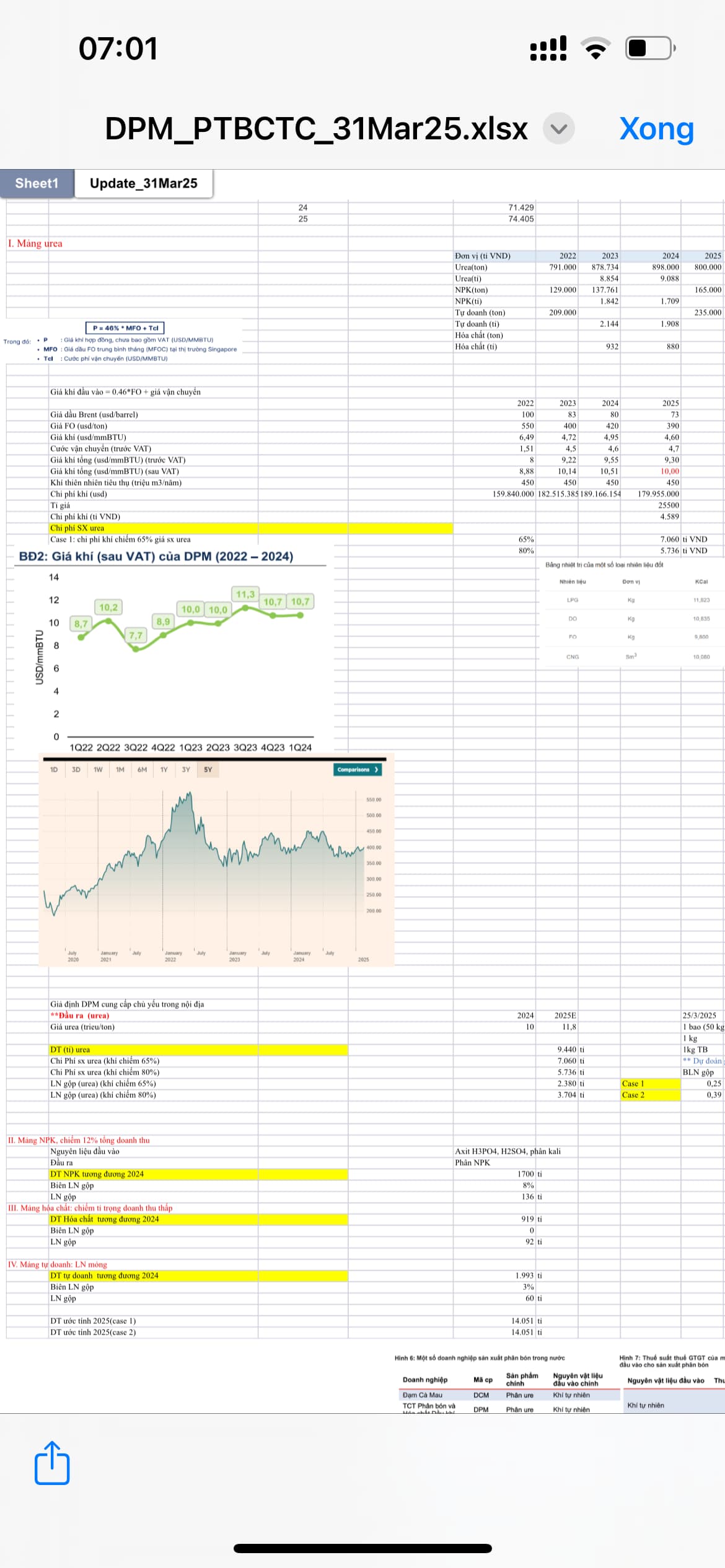
Task: Open the Comparisons button on chart
Action: click(358, 770)
